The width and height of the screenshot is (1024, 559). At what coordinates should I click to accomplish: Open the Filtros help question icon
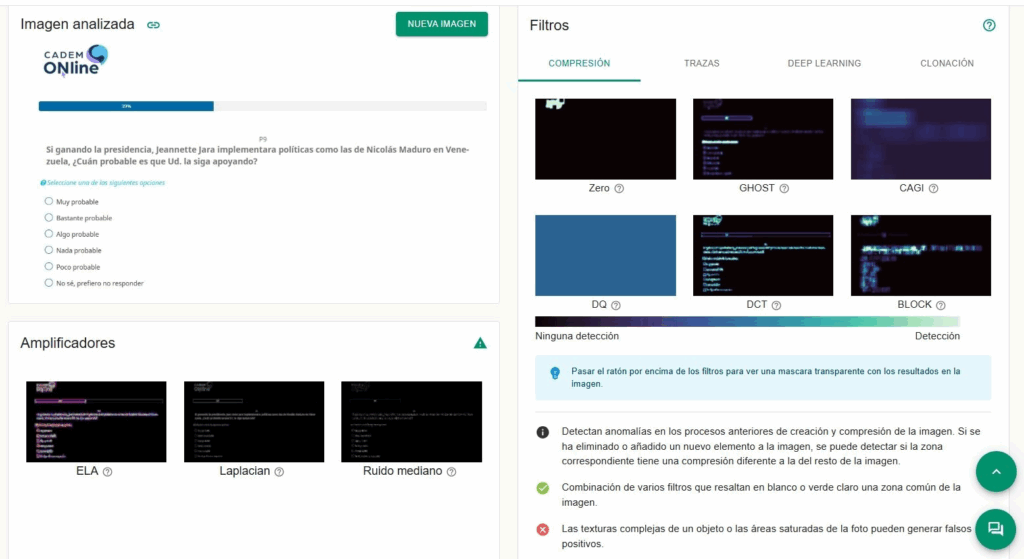click(x=989, y=25)
